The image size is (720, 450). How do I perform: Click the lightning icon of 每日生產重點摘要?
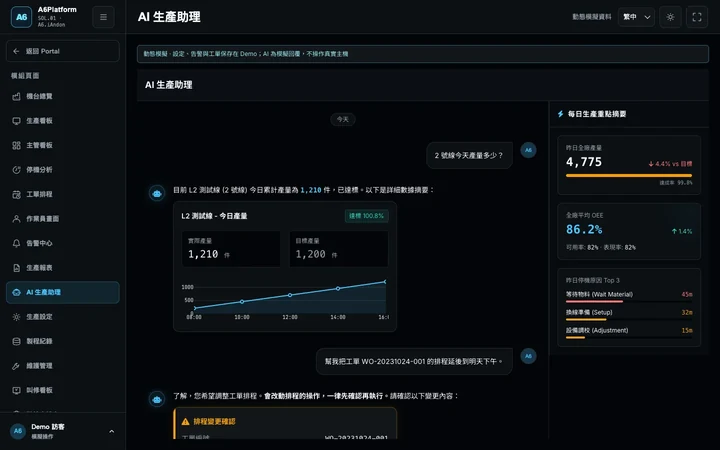[x=561, y=114]
